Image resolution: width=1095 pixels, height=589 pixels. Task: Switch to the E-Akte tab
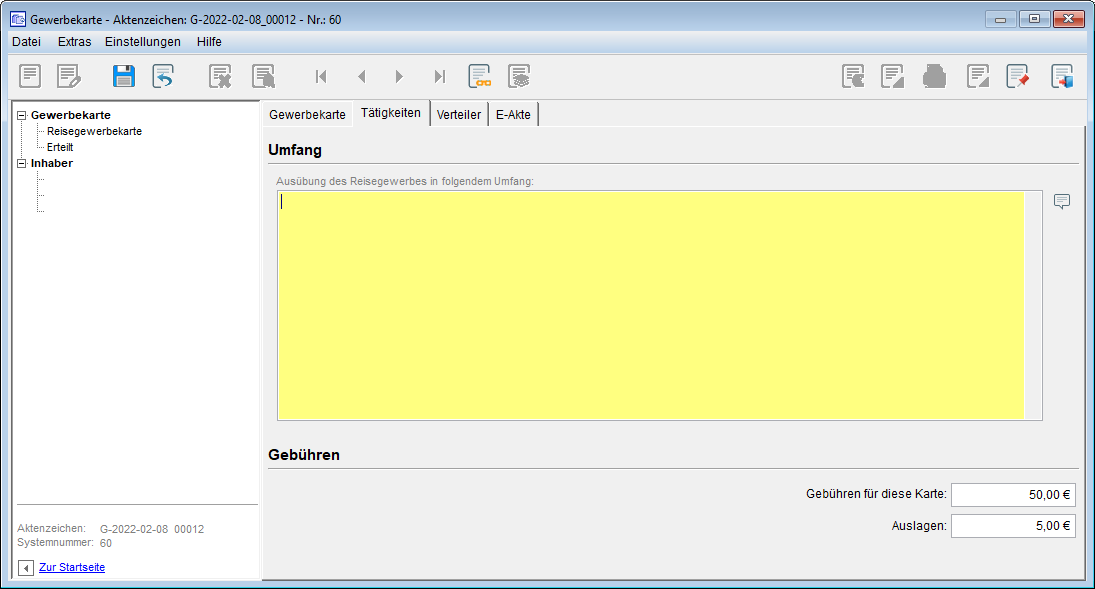(x=514, y=114)
